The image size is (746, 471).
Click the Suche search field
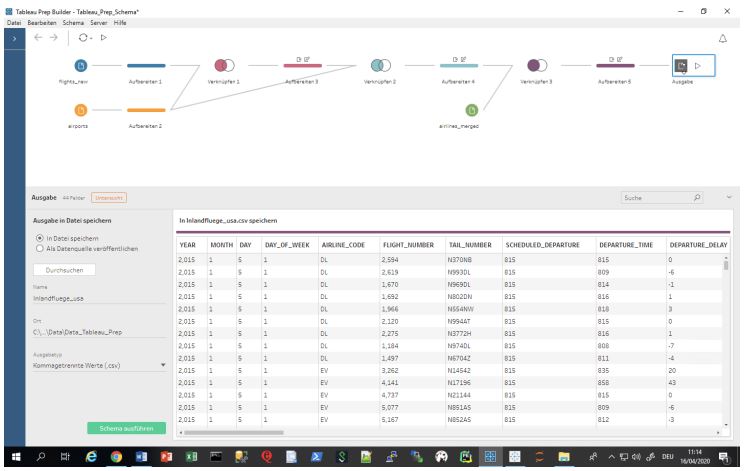650,199
